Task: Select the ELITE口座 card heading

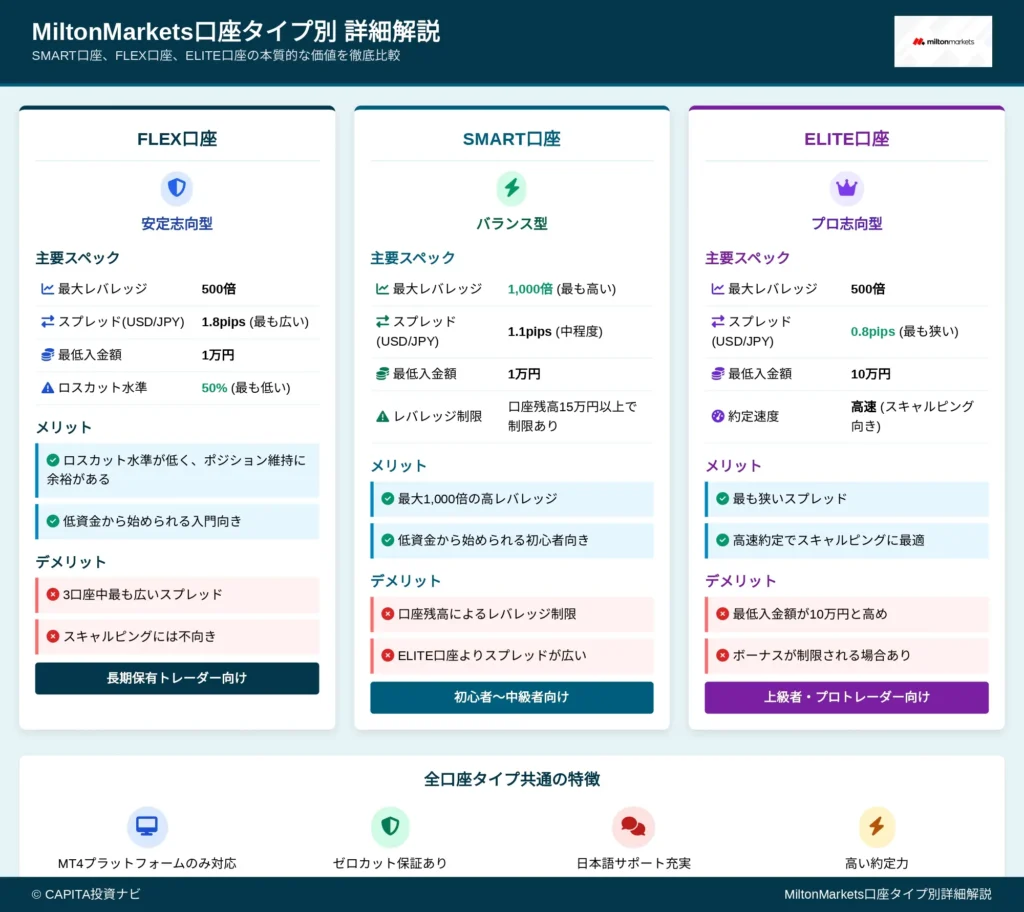Action: [846, 139]
